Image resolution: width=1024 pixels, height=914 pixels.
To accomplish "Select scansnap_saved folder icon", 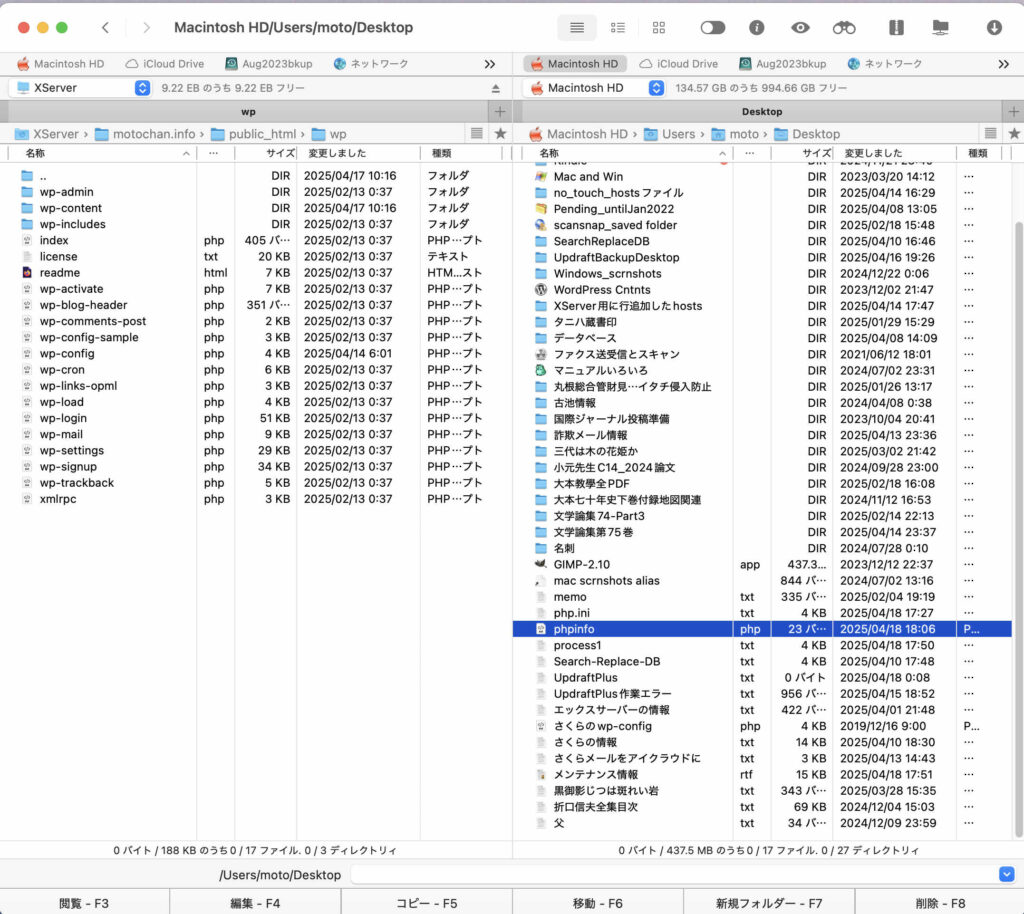I will [x=541, y=225].
